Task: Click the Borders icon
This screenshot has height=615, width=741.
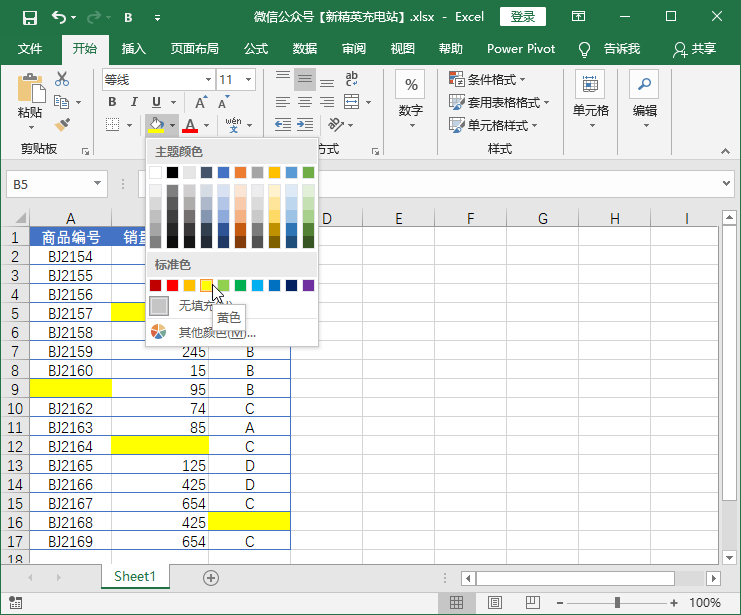Action: pos(112,125)
